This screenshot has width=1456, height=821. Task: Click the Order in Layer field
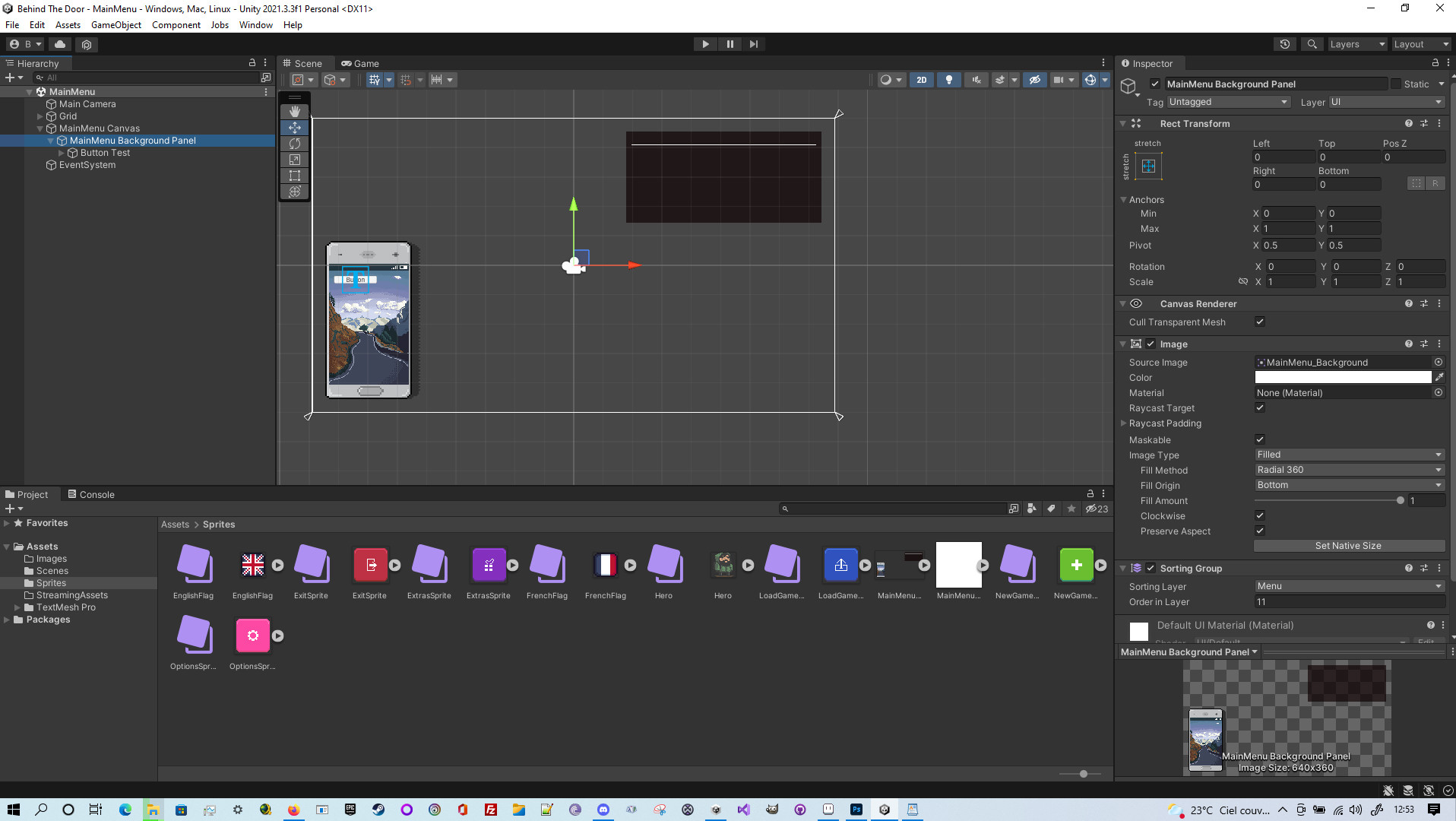pos(1349,602)
